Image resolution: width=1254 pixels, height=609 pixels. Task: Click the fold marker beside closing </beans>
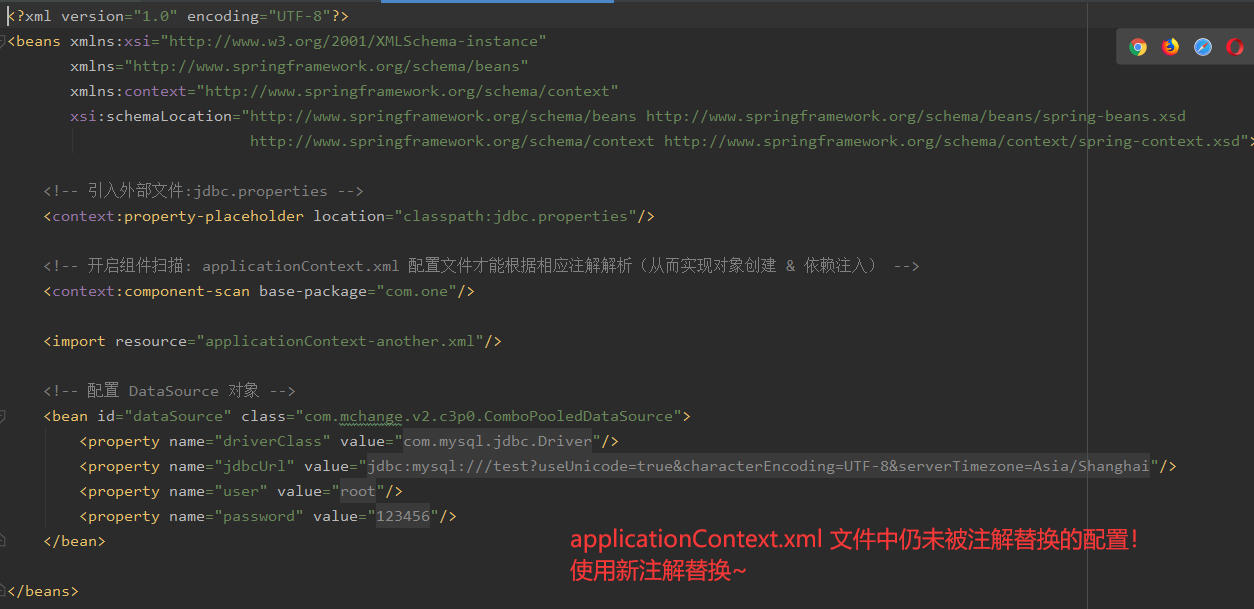pos(3,591)
